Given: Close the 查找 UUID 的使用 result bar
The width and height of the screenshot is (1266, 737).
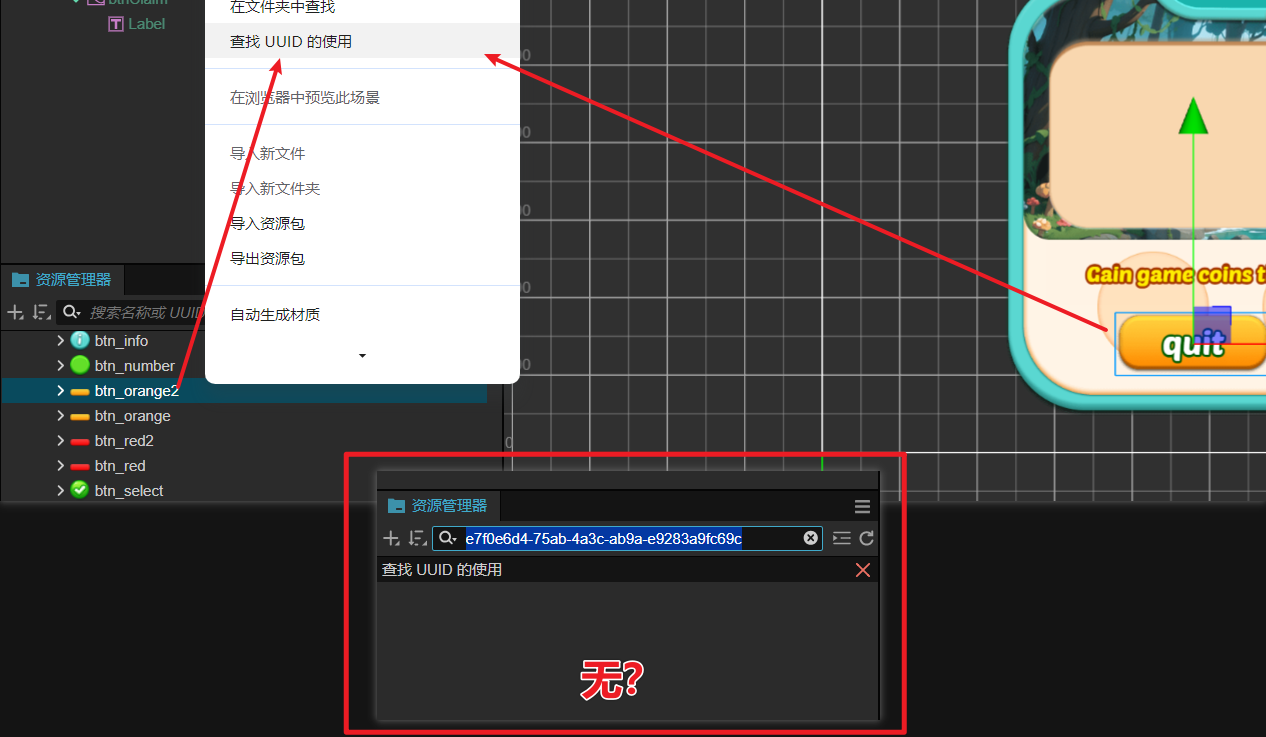Looking at the screenshot, I should 862,570.
